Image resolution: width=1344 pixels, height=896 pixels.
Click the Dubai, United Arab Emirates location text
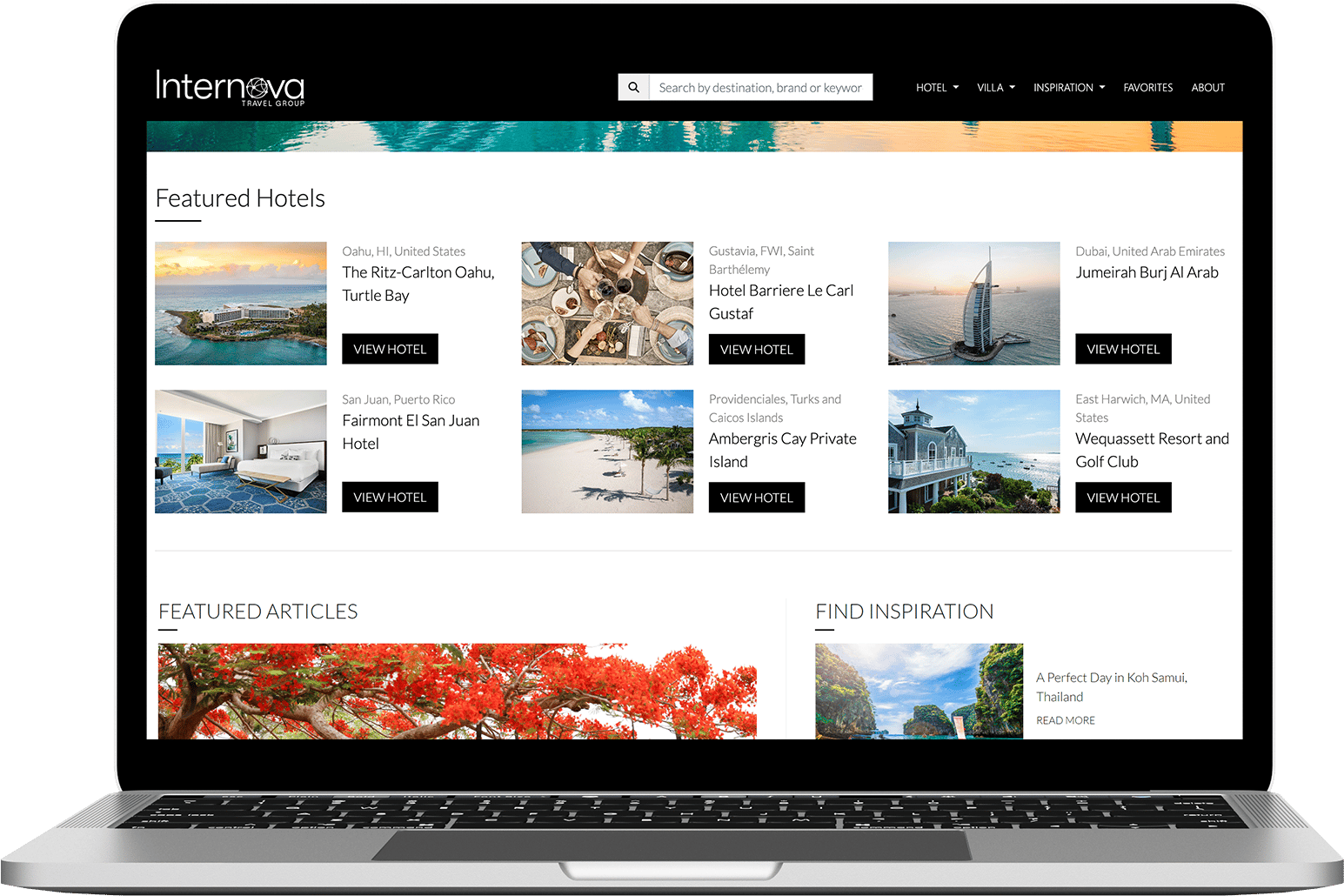pos(1150,251)
